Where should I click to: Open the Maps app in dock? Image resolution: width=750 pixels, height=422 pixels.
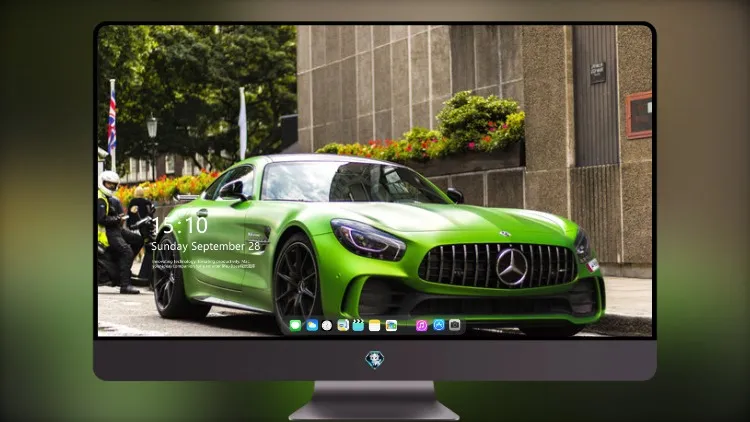coord(343,325)
